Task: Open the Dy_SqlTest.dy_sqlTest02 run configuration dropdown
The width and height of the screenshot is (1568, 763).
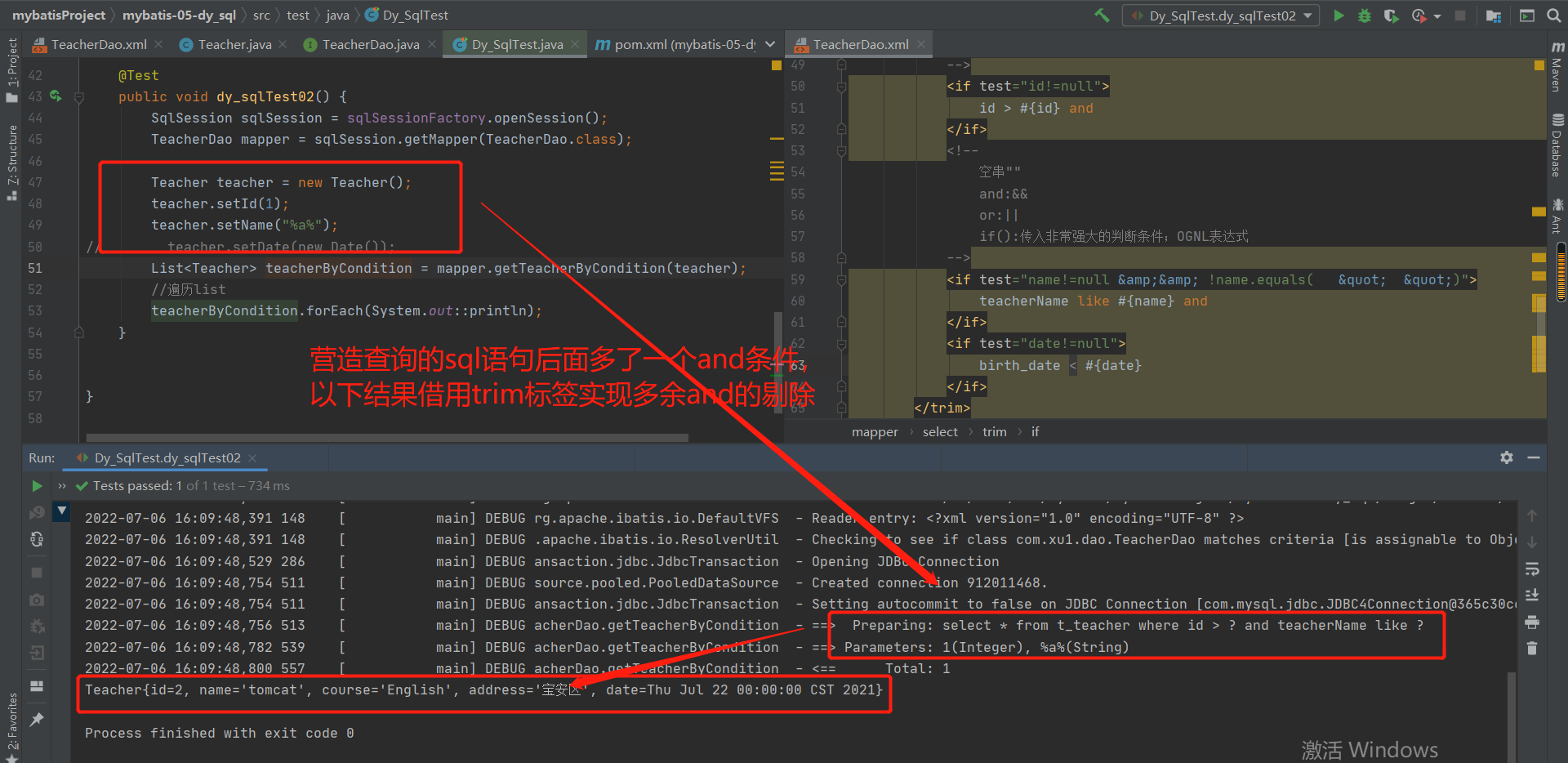Action: (x=1221, y=16)
